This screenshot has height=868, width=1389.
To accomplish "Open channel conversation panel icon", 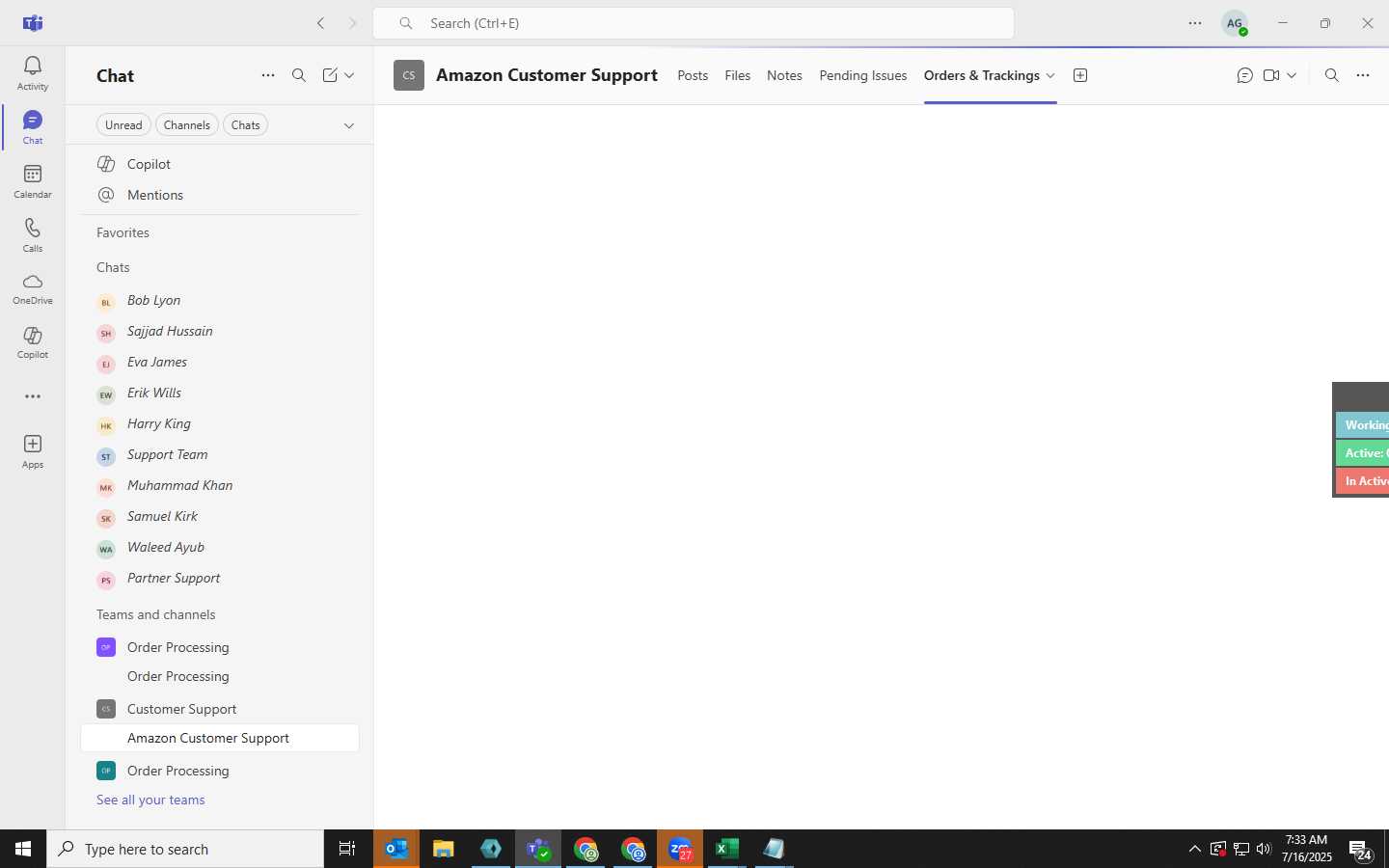I will pyautogui.click(x=1245, y=75).
